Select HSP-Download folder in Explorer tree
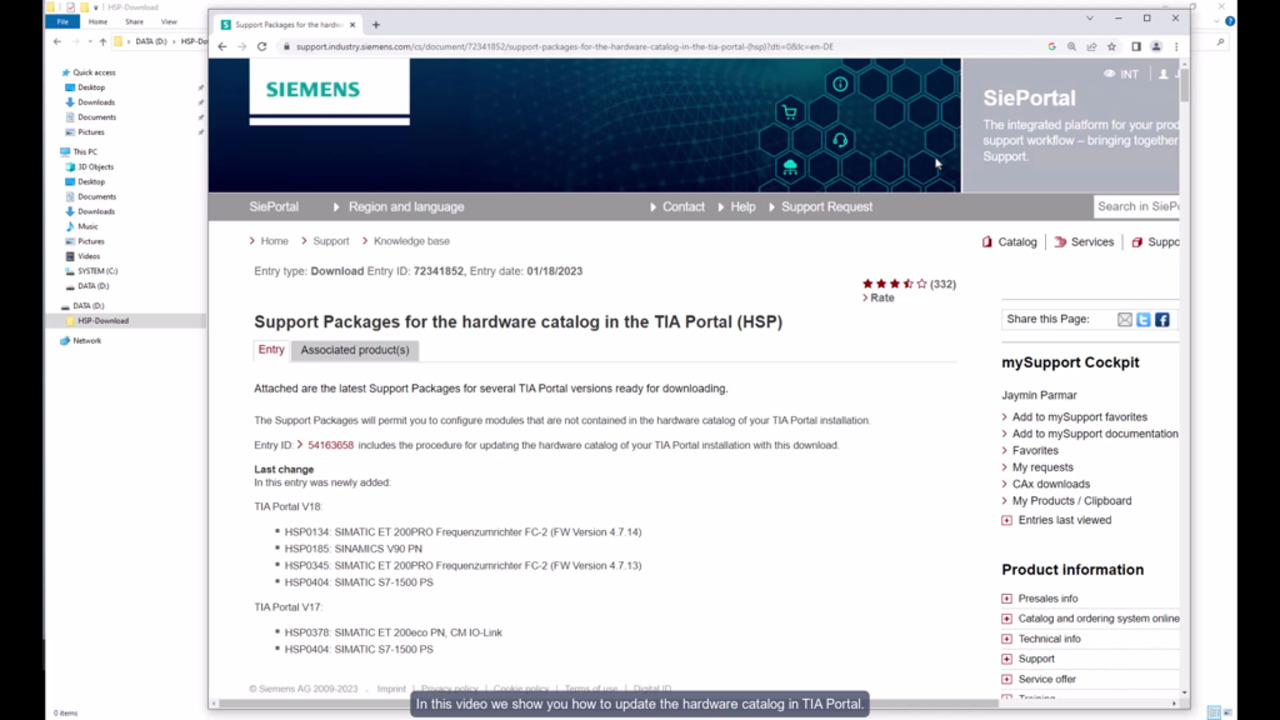 tap(103, 321)
